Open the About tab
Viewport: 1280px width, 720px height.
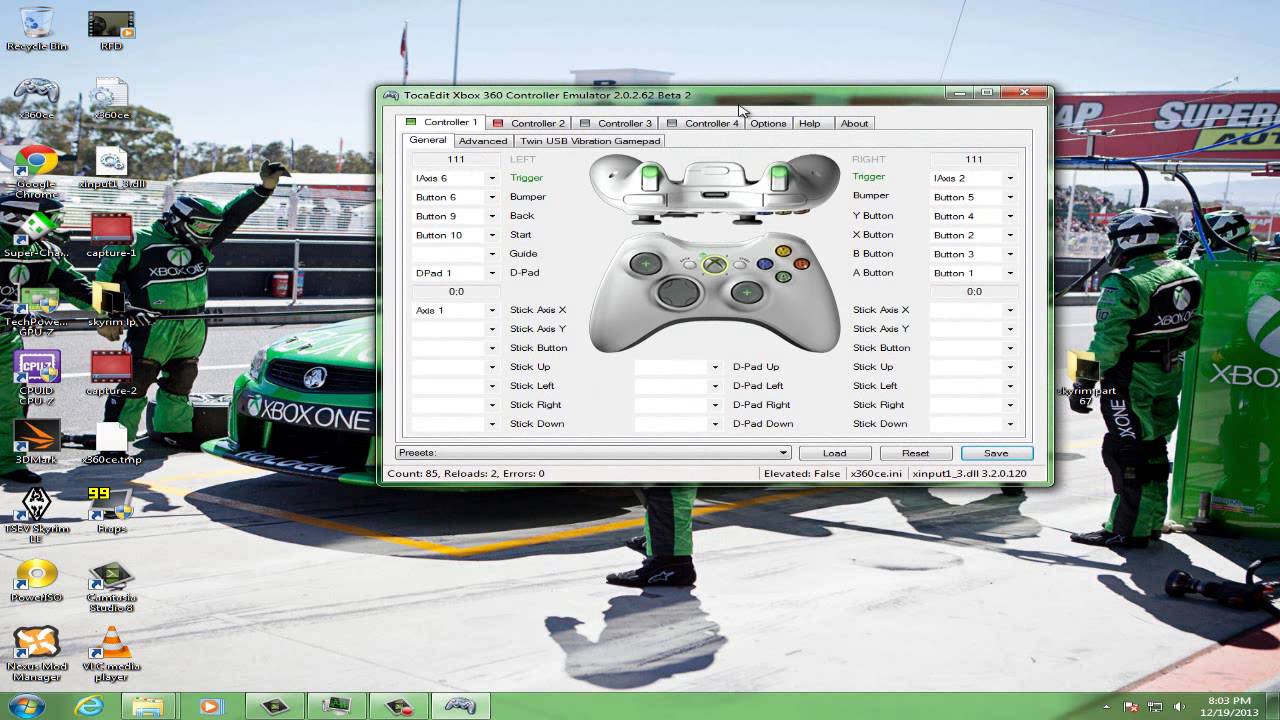854,123
